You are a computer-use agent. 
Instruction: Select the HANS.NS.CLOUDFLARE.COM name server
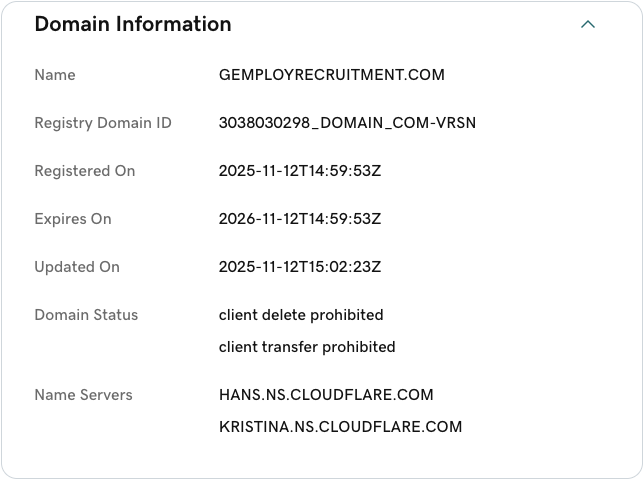pyautogui.click(x=326, y=395)
